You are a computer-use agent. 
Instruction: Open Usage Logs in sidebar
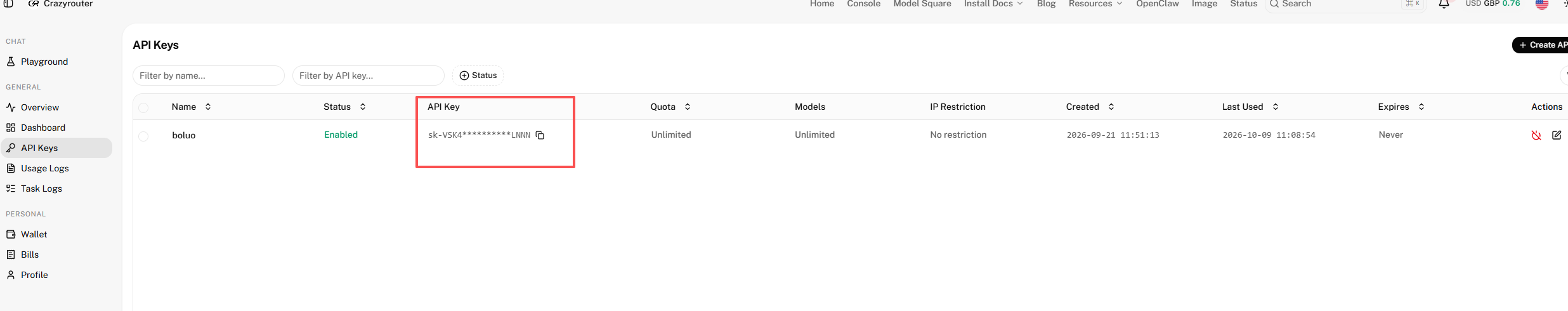click(56, 168)
